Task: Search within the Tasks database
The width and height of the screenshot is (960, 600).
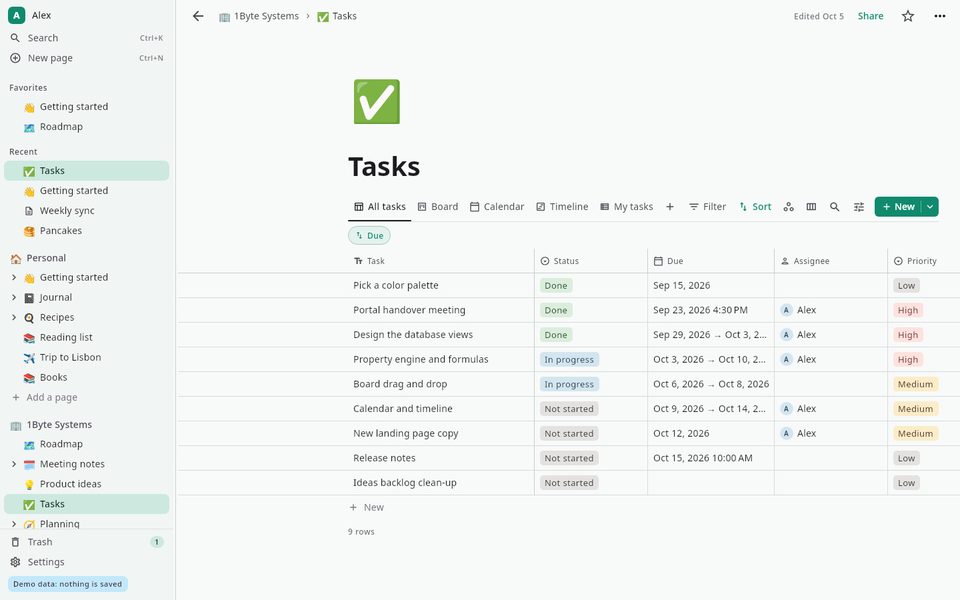Action: tap(834, 207)
